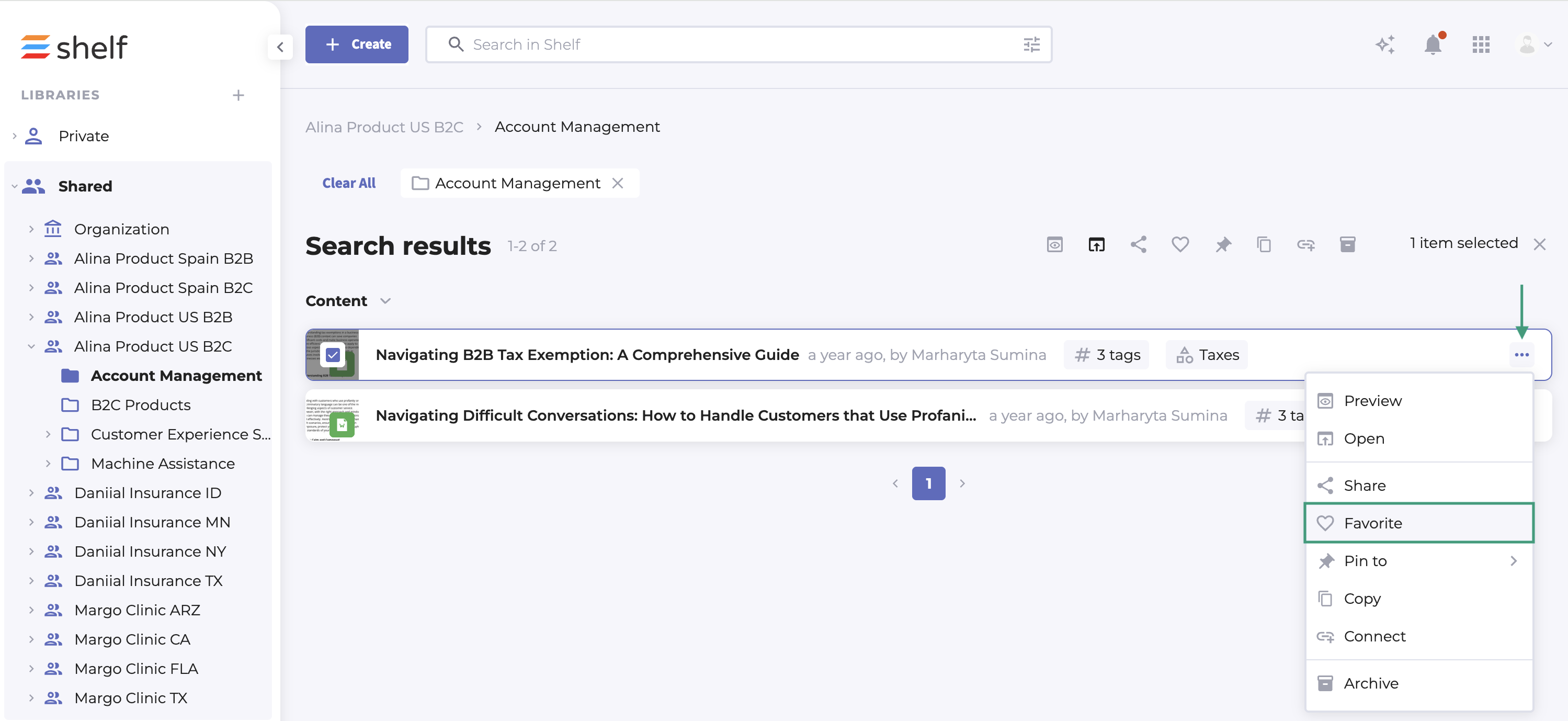Viewport: 1568px width, 721px height.
Task: Expand the Daniial Insurance NY library
Action: point(31,551)
